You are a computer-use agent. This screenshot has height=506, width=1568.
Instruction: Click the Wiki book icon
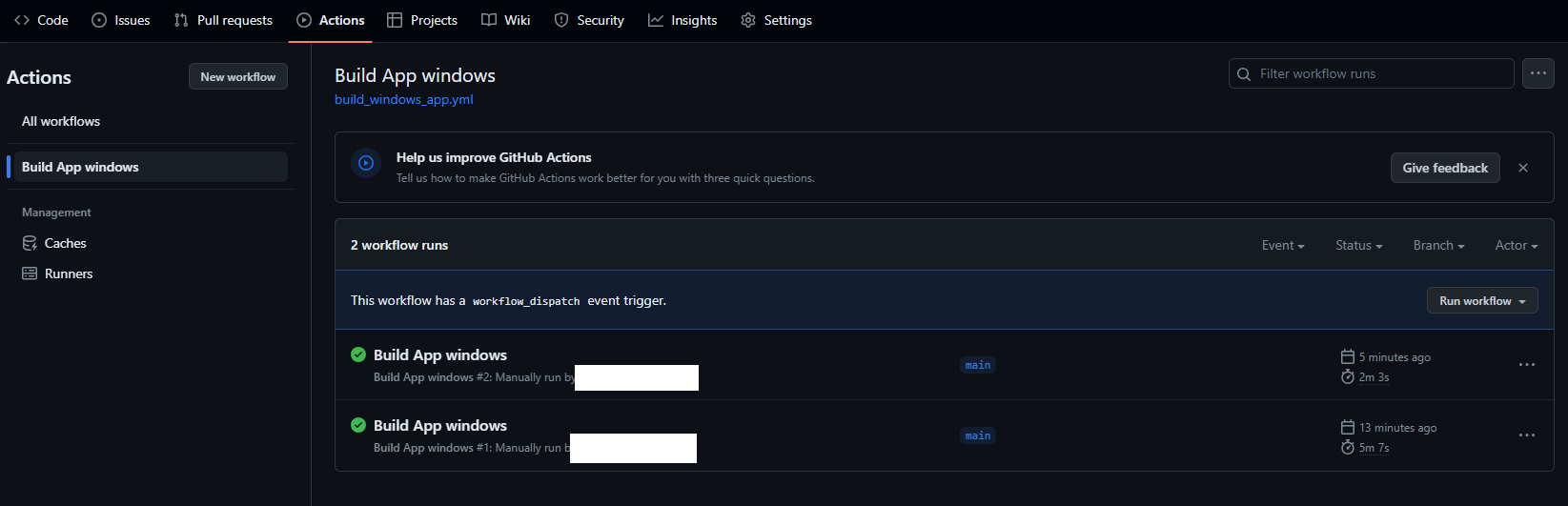pyautogui.click(x=489, y=20)
